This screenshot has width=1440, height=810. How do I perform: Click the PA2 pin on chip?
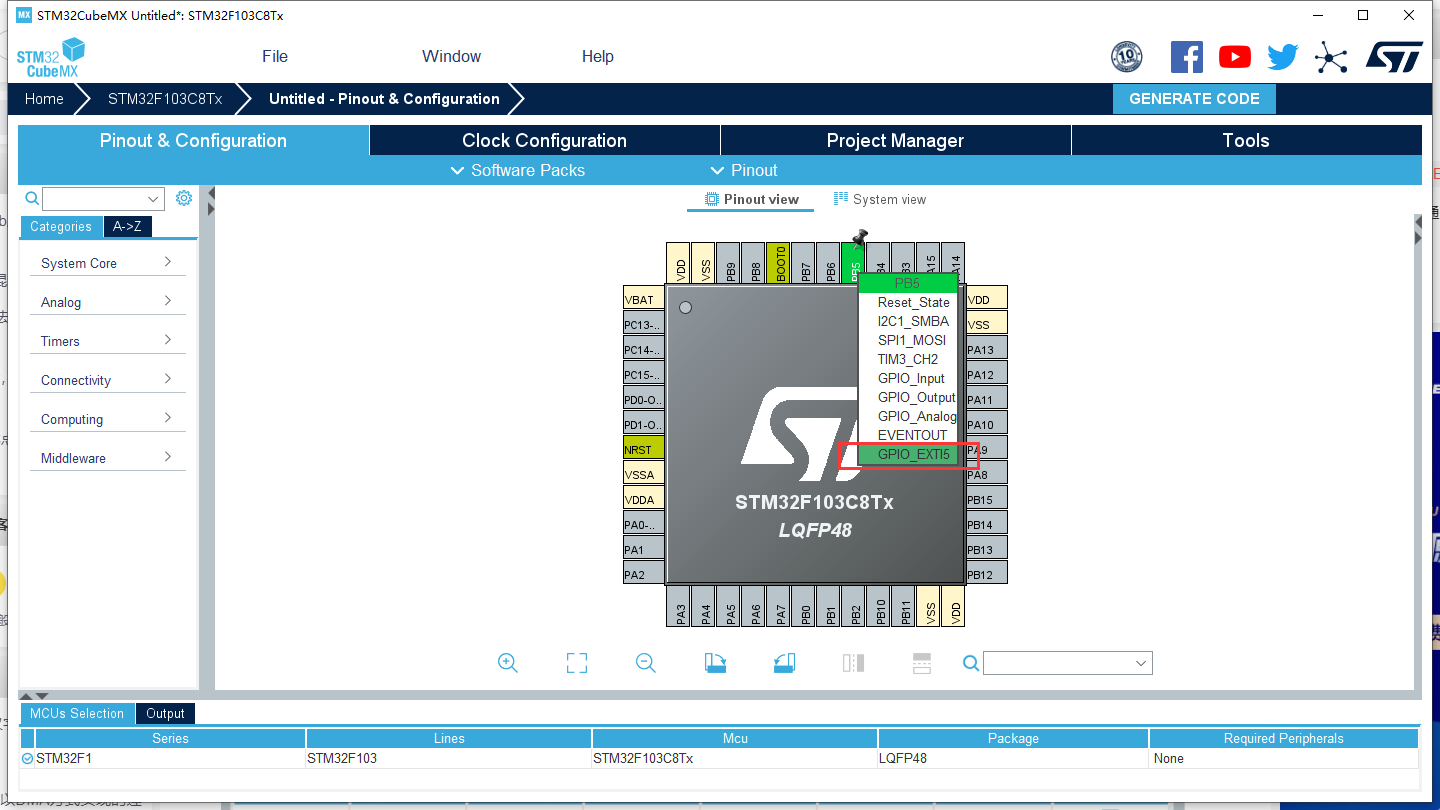coord(644,574)
